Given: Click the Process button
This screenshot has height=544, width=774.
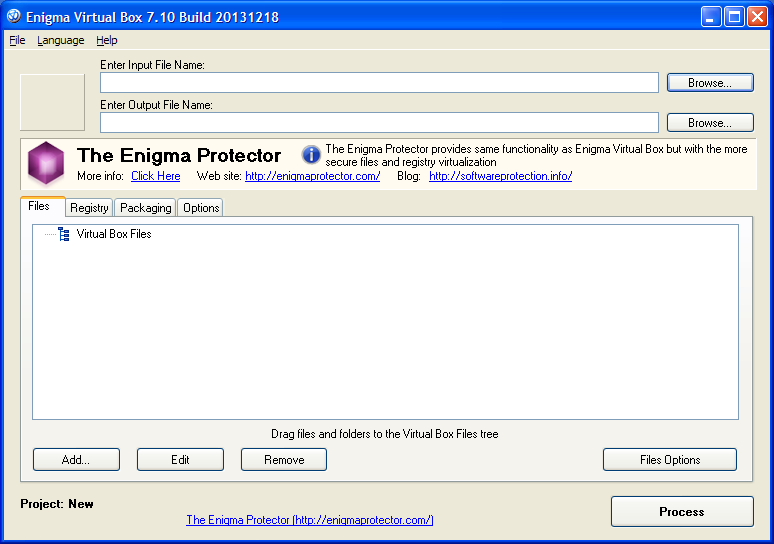Looking at the screenshot, I should pyautogui.click(x=682, y=511).
